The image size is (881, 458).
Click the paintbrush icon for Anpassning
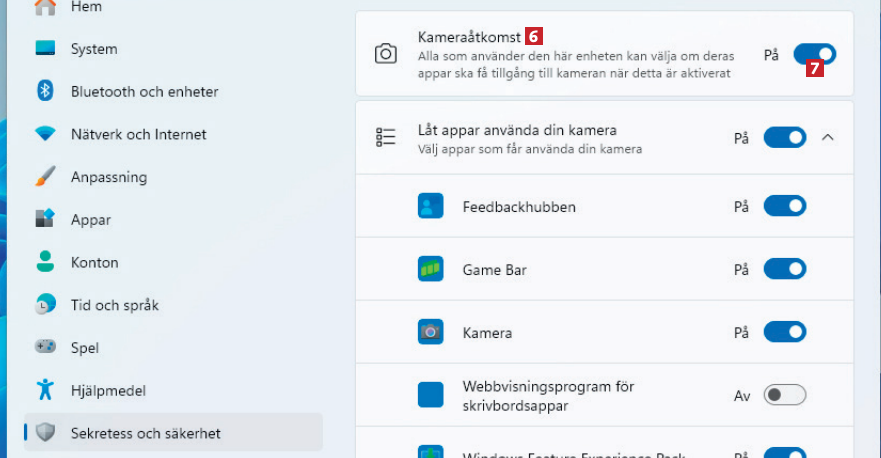(x=46, y=176)
